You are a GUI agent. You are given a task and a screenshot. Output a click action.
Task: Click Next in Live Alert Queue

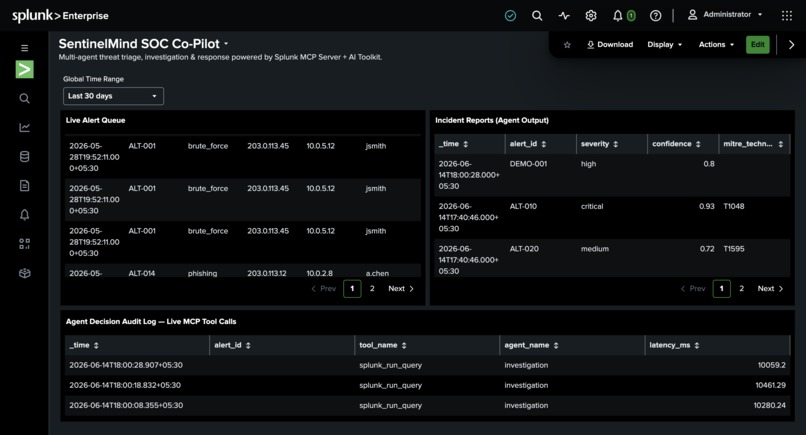click(x=401, y=288)
